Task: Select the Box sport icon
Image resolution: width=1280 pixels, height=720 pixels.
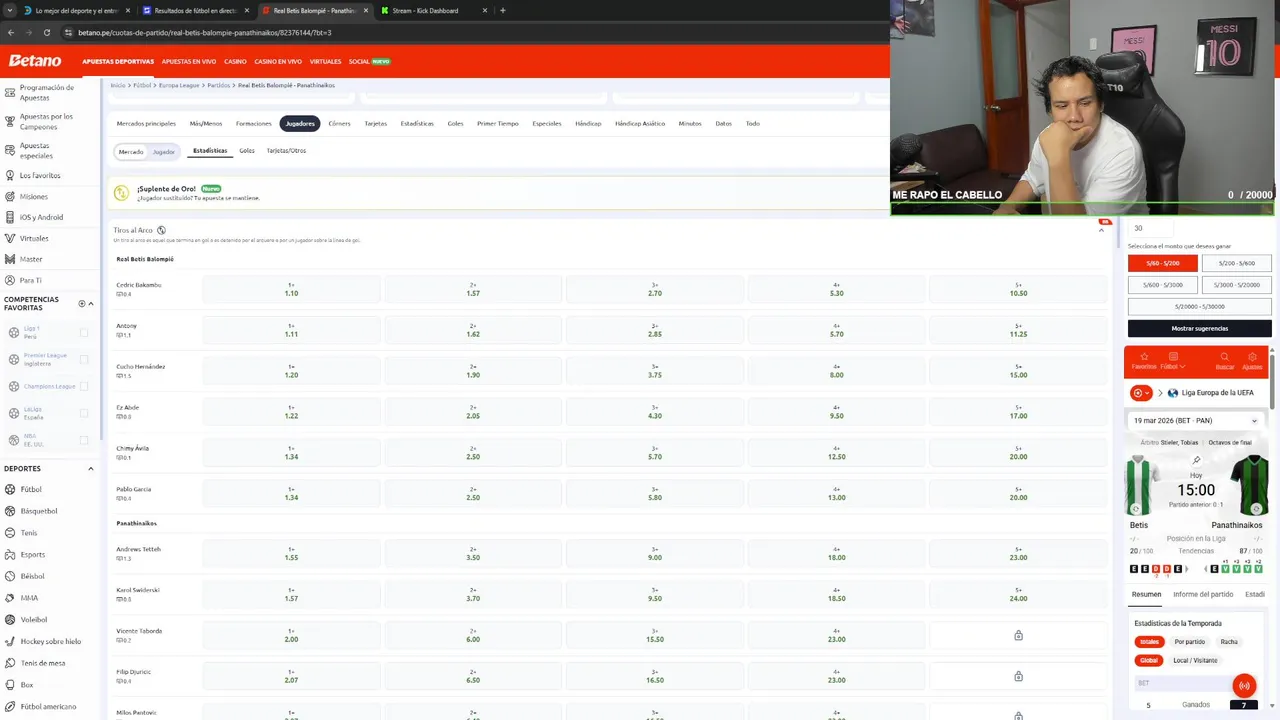Action: coord(9,685)
